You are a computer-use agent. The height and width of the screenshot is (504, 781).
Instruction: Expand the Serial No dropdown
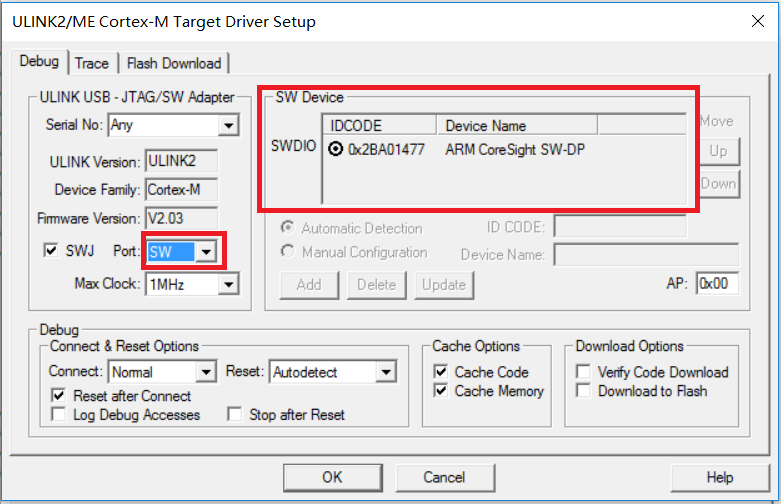(x=228, y=126)
